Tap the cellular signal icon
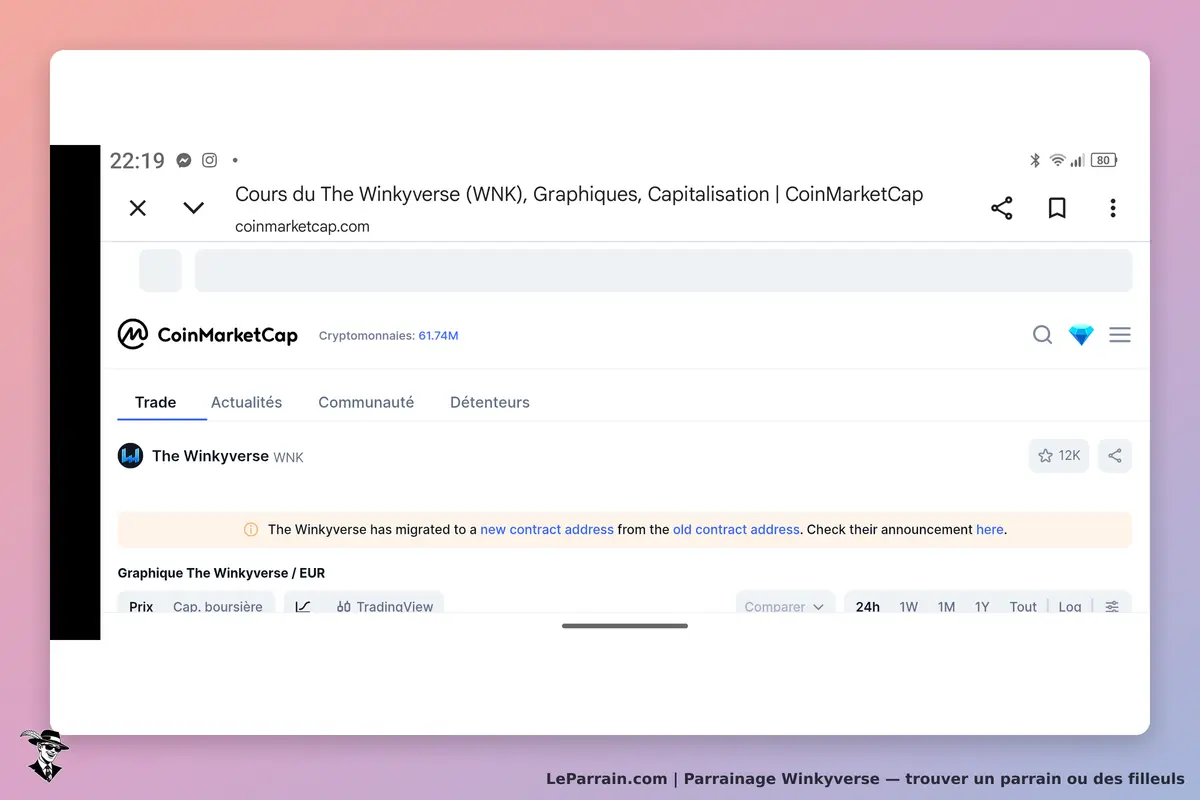Image resolution: width=1200 pixels, height=800 pixels. (x=1077, y=160)
